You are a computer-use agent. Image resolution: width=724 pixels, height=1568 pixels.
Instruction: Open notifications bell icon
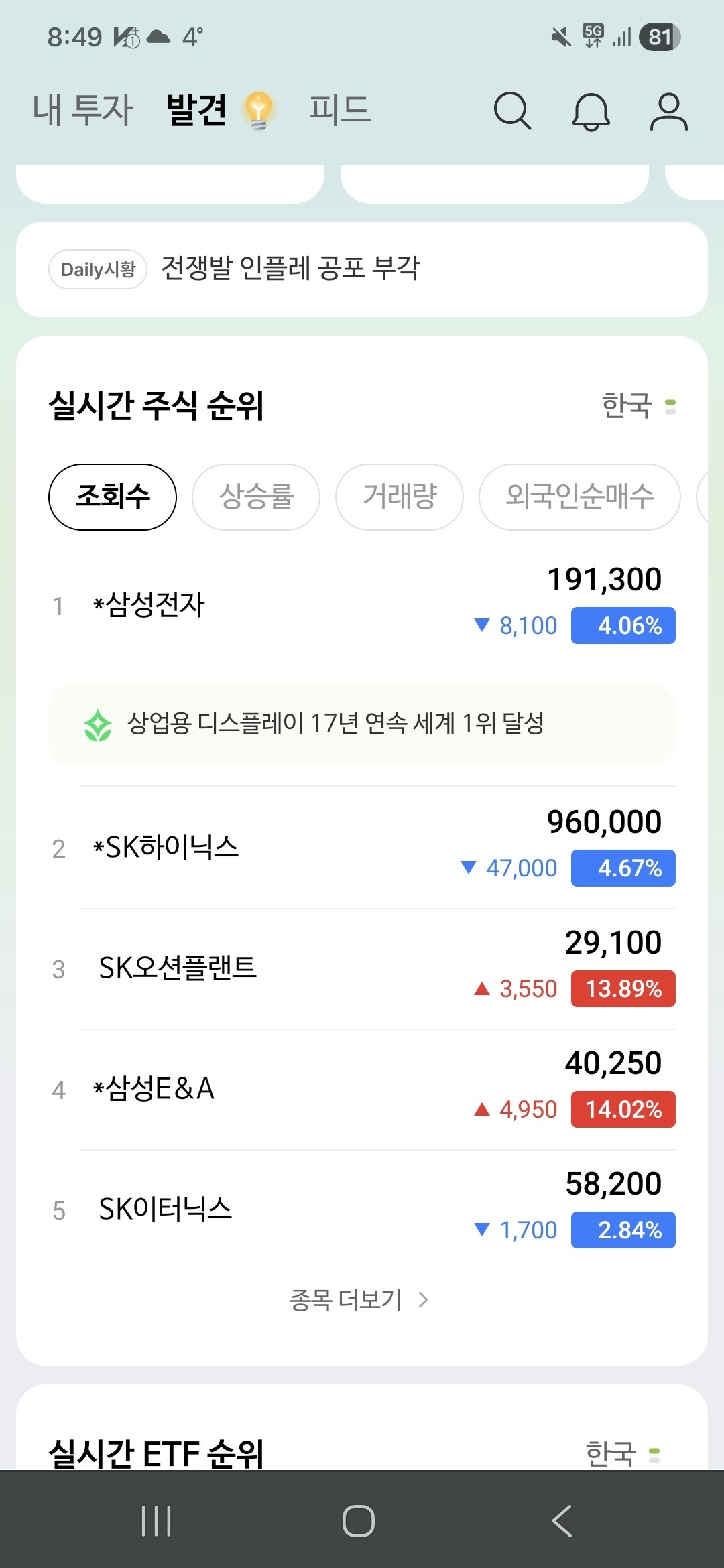pos(591,111)
